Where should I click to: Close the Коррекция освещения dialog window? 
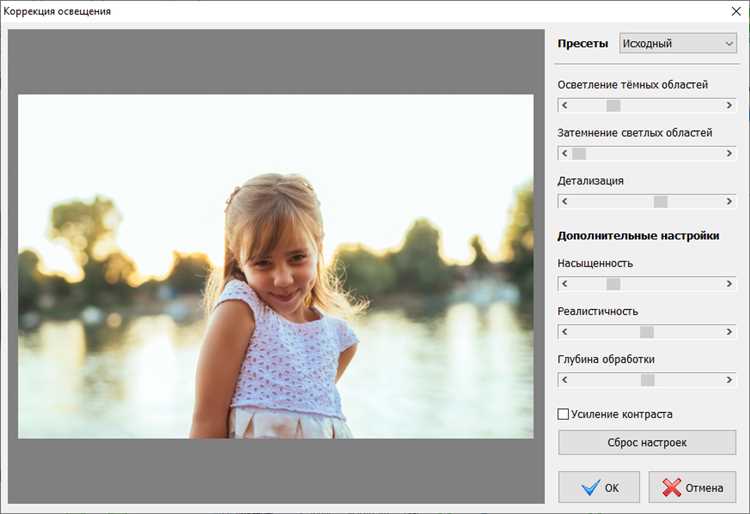(737, 11)
